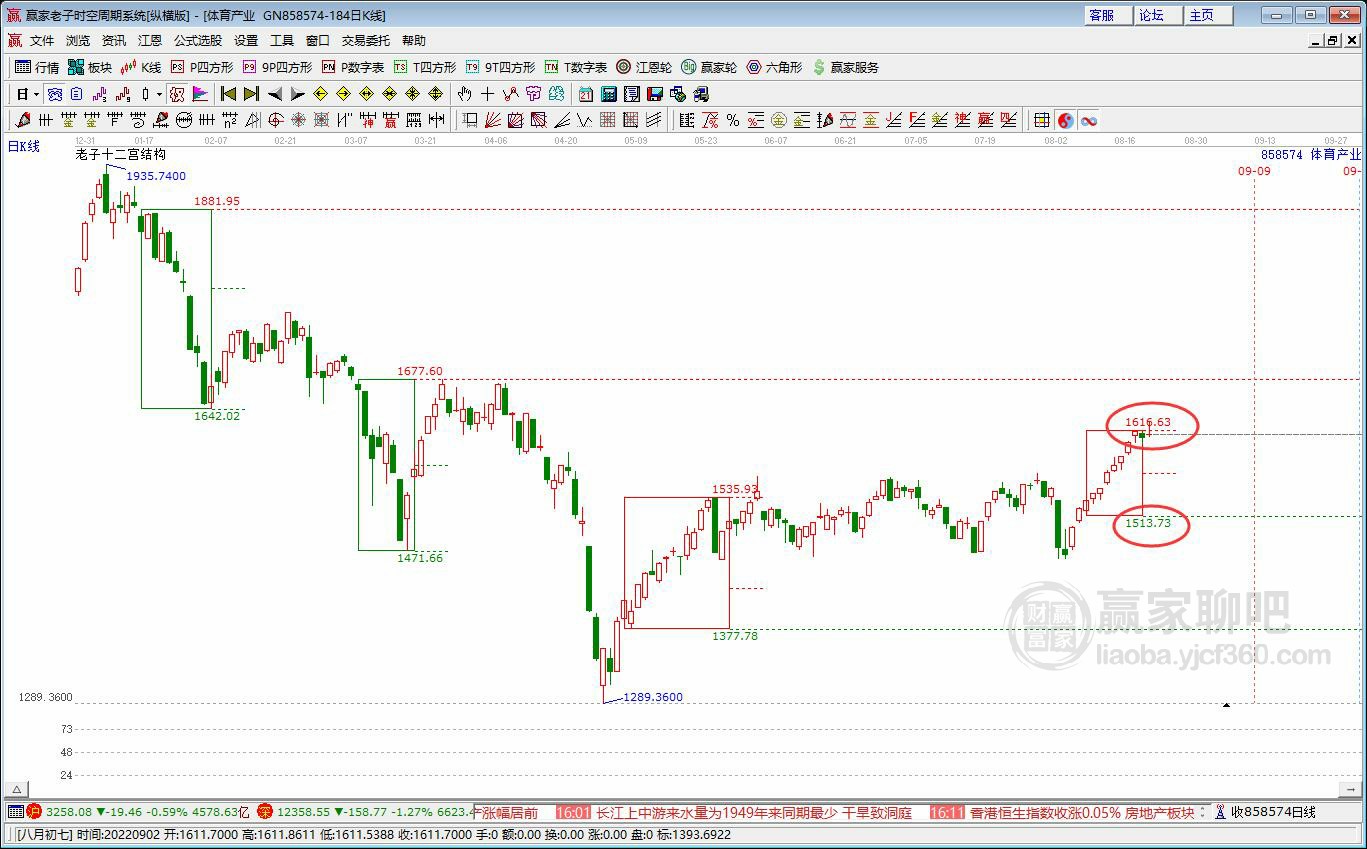Screen dimensions: 1367x849
Task: Click the colored flag chart icon
Action: pyautogui.click(x=200, y=94)
